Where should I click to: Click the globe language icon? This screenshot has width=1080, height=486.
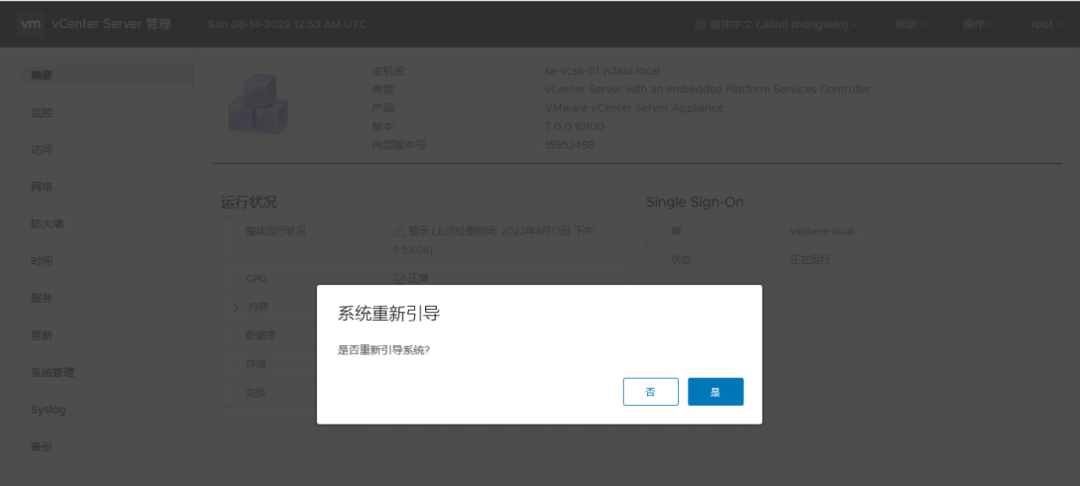tap(700, 24)
